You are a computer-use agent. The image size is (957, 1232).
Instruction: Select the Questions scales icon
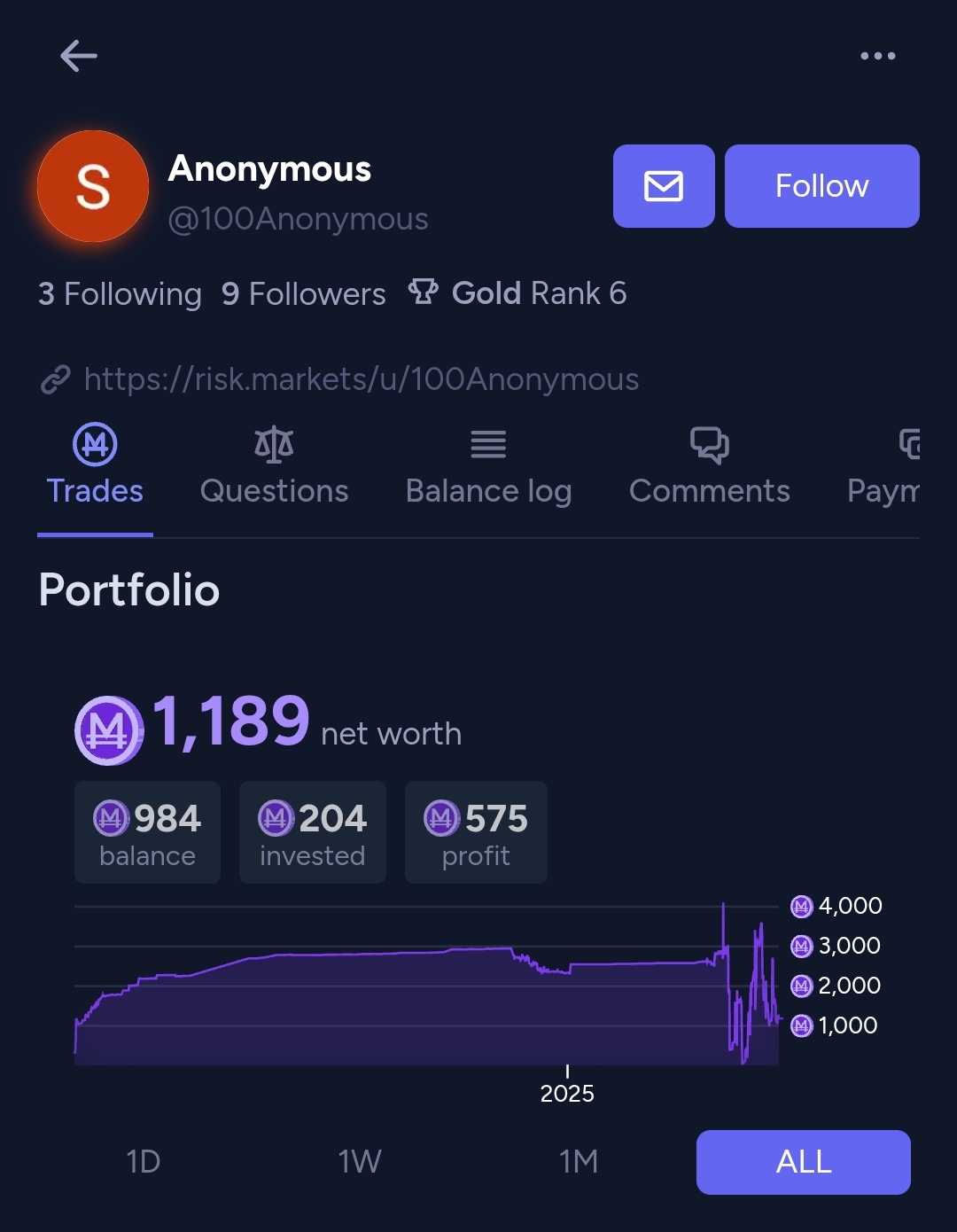coord(274,444)
